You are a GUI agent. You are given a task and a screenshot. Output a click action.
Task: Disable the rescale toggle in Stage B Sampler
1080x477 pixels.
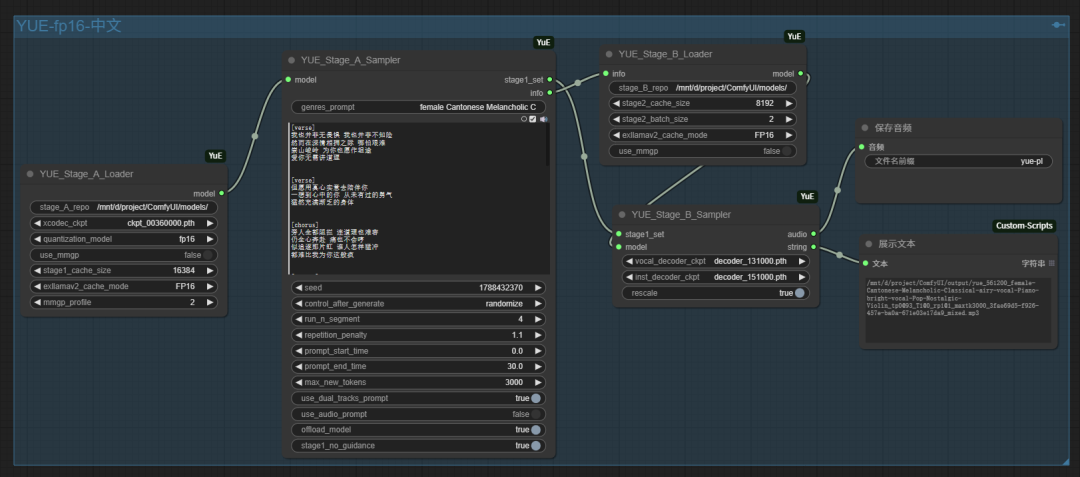[799, 293]
